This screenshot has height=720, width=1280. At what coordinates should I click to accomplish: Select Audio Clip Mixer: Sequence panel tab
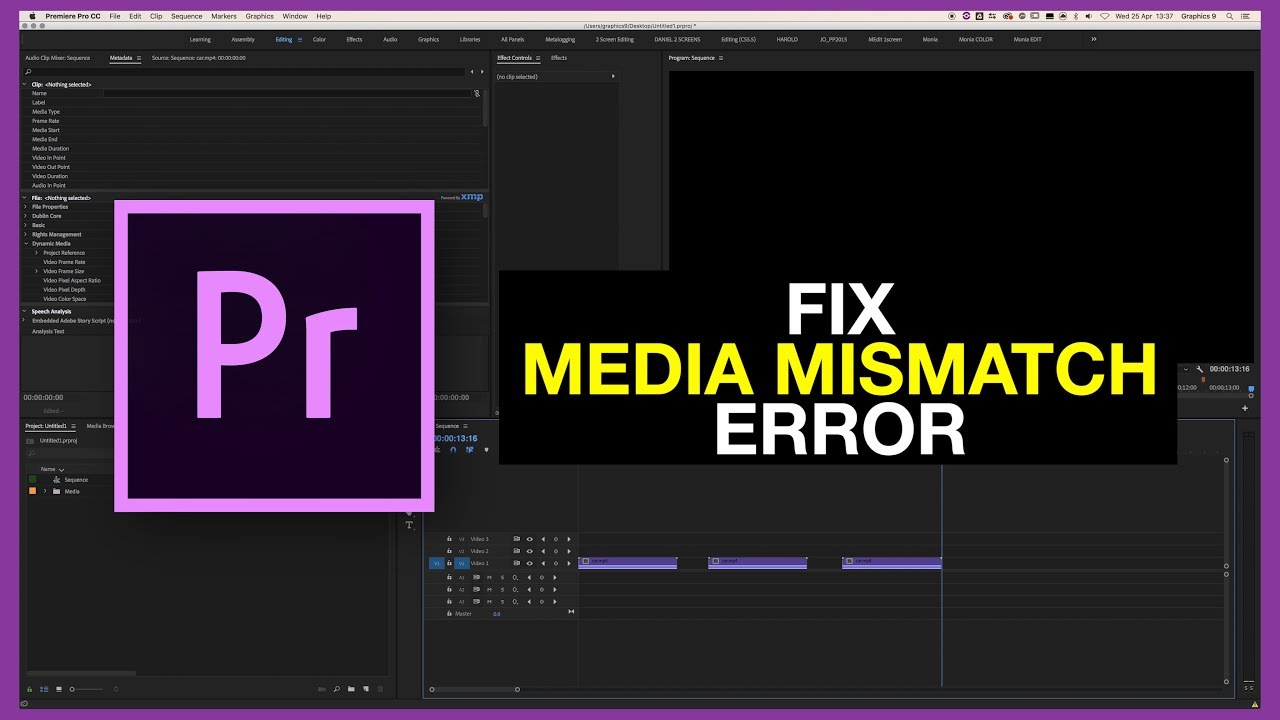click(x=58, y=58)
